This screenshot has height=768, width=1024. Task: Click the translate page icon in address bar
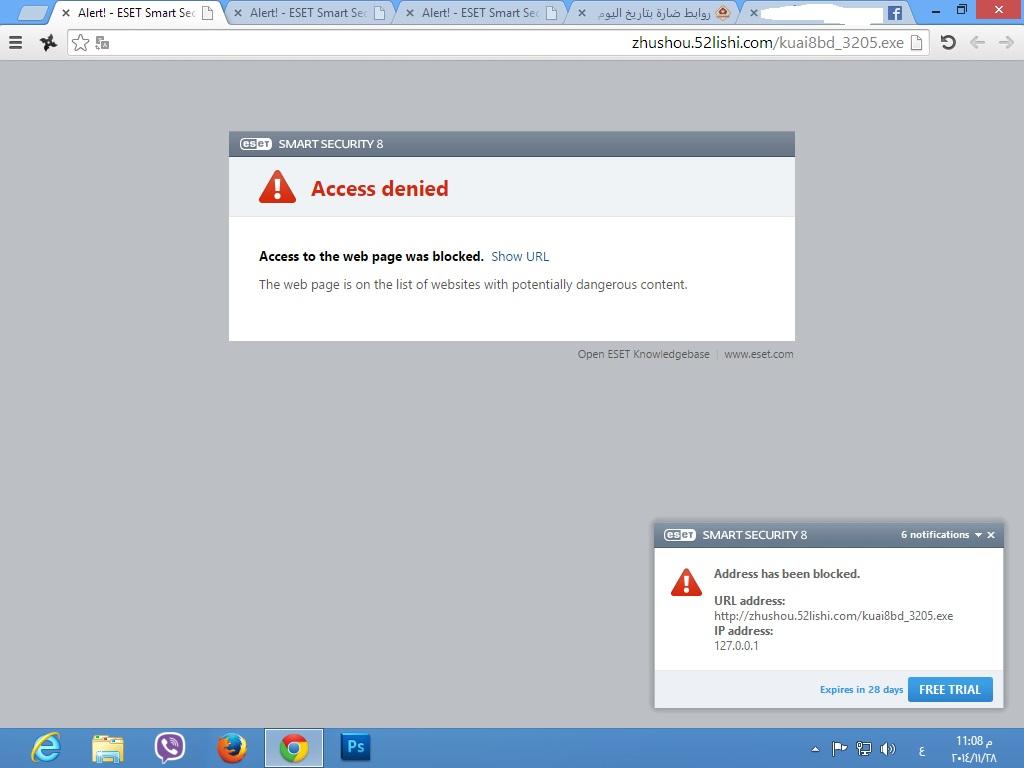[102, 43]
